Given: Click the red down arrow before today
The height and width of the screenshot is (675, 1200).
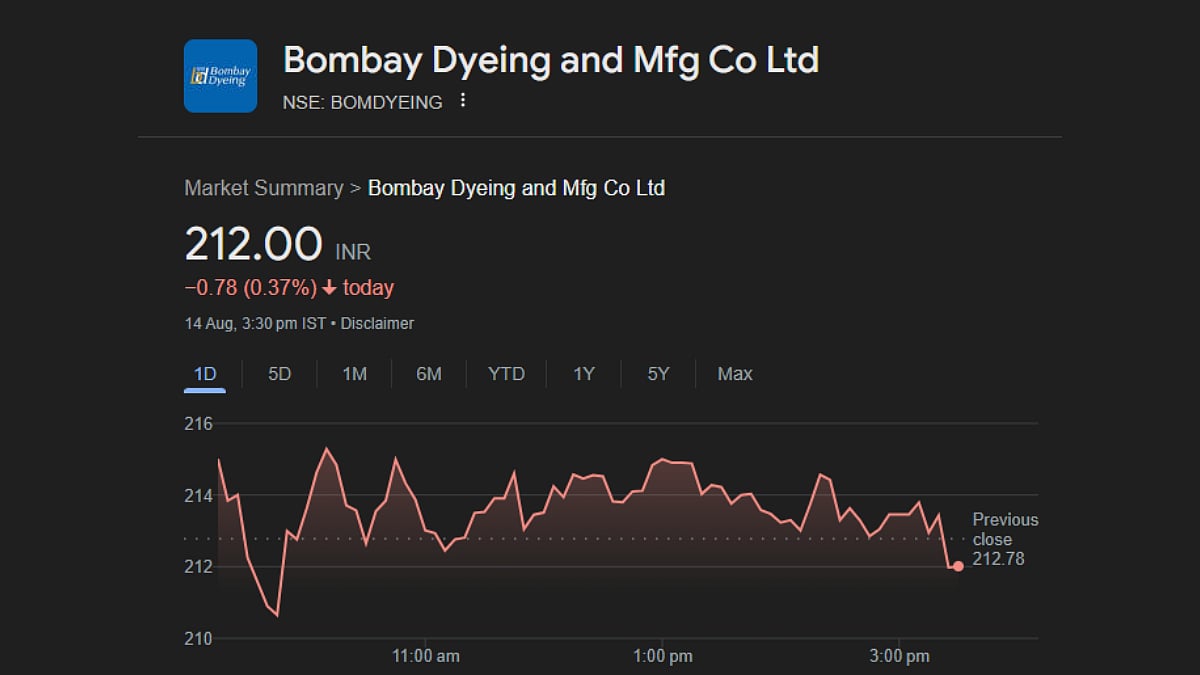Looking at the screenshot, I should pyautogui.click(x=329, y=289).
